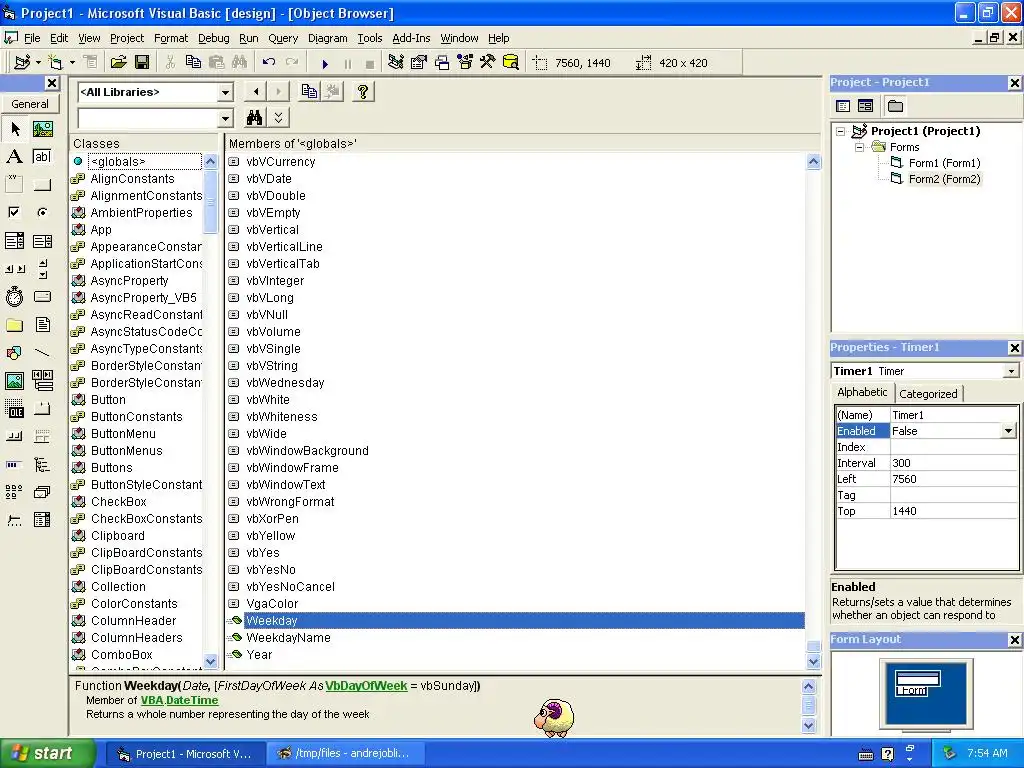The width and height of the screenshot is (1024, 768).
Task: Open the Debug menu
Action: (x=214, y=38)
